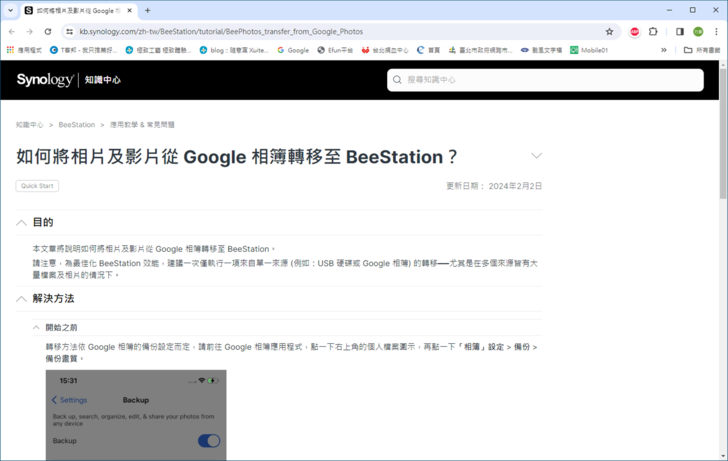Click the URL address bar
Screen dimensions: 728x461
pyautogui.click(x=339, y=32)
